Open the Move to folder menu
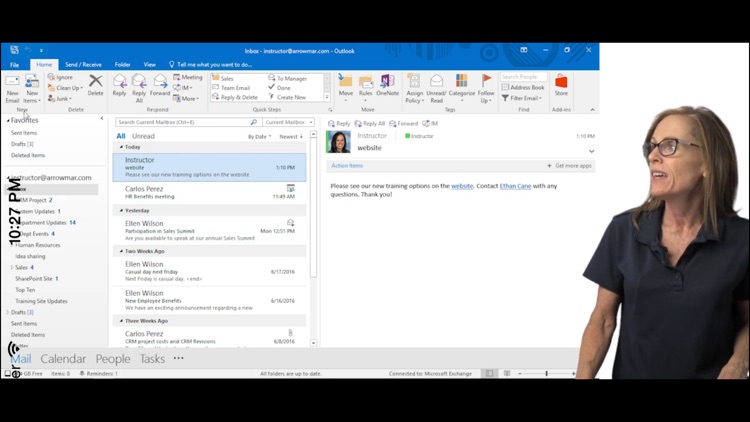 pyautogui.click(x=346, y=88)
